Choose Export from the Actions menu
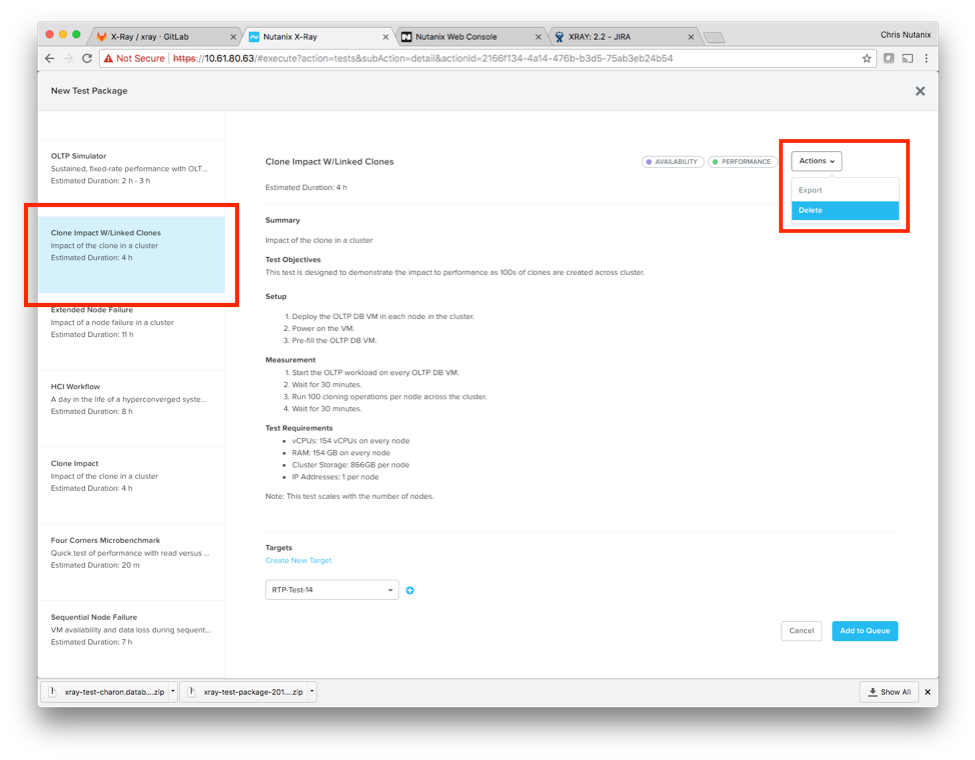 (845, 190)
